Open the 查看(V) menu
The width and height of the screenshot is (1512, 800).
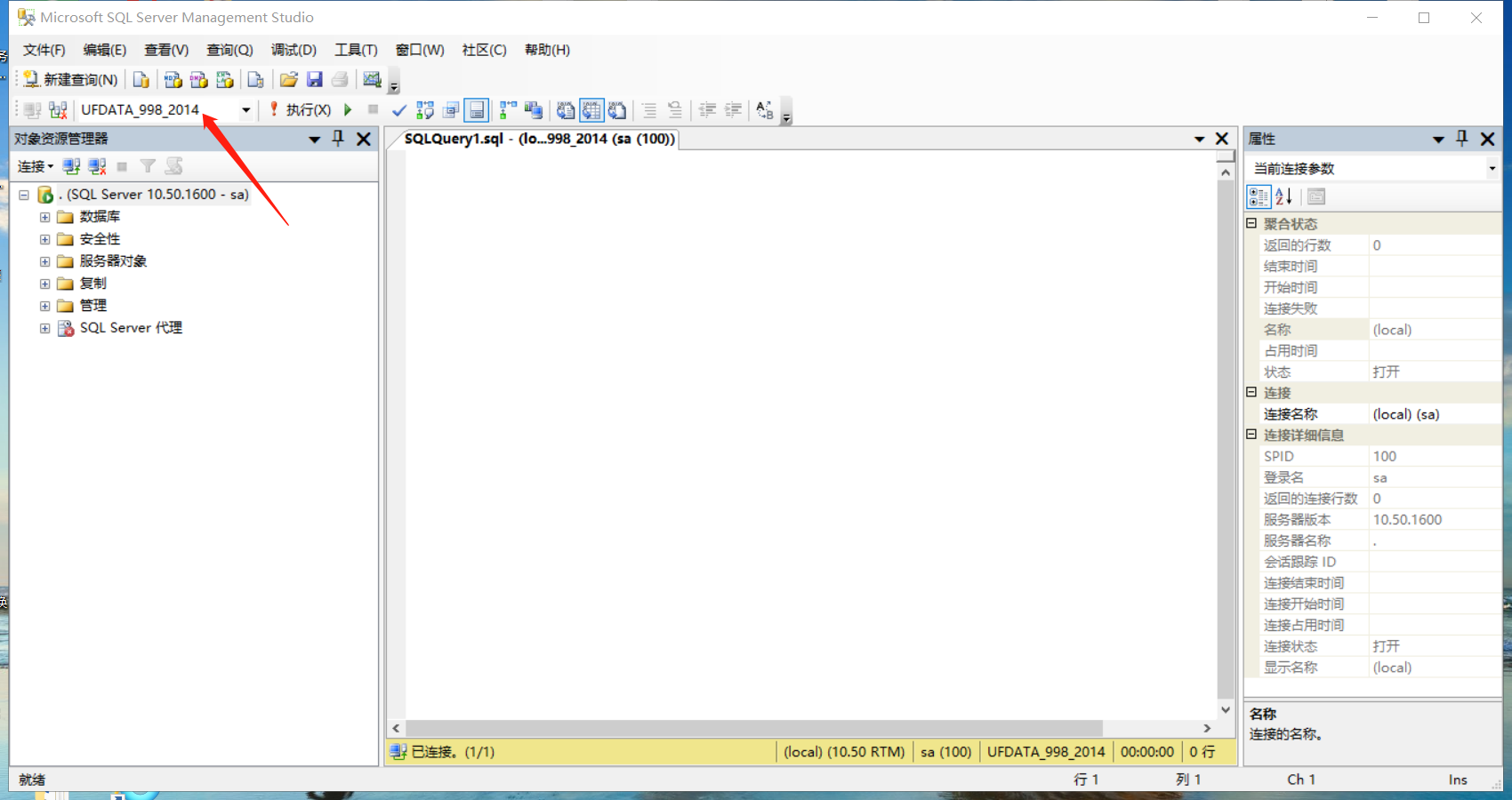pos(166,50)
